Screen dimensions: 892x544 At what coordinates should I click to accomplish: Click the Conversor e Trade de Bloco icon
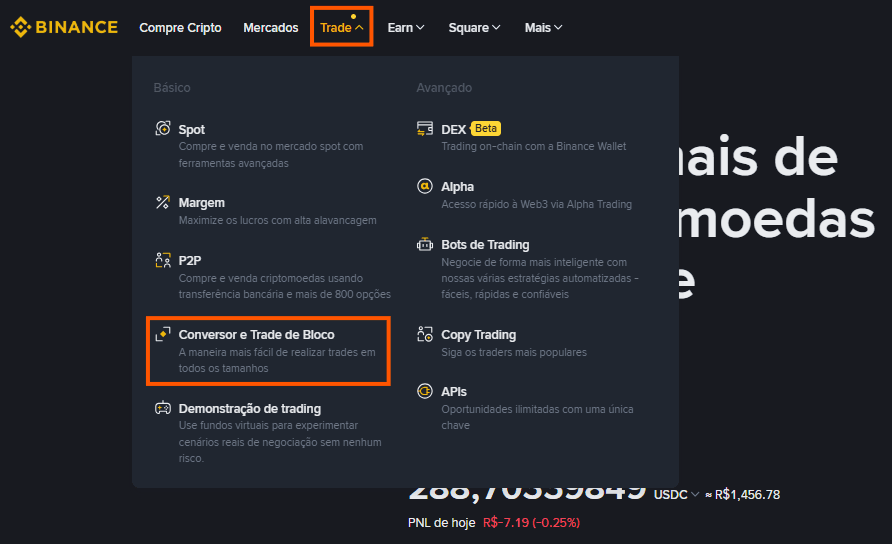163,334
